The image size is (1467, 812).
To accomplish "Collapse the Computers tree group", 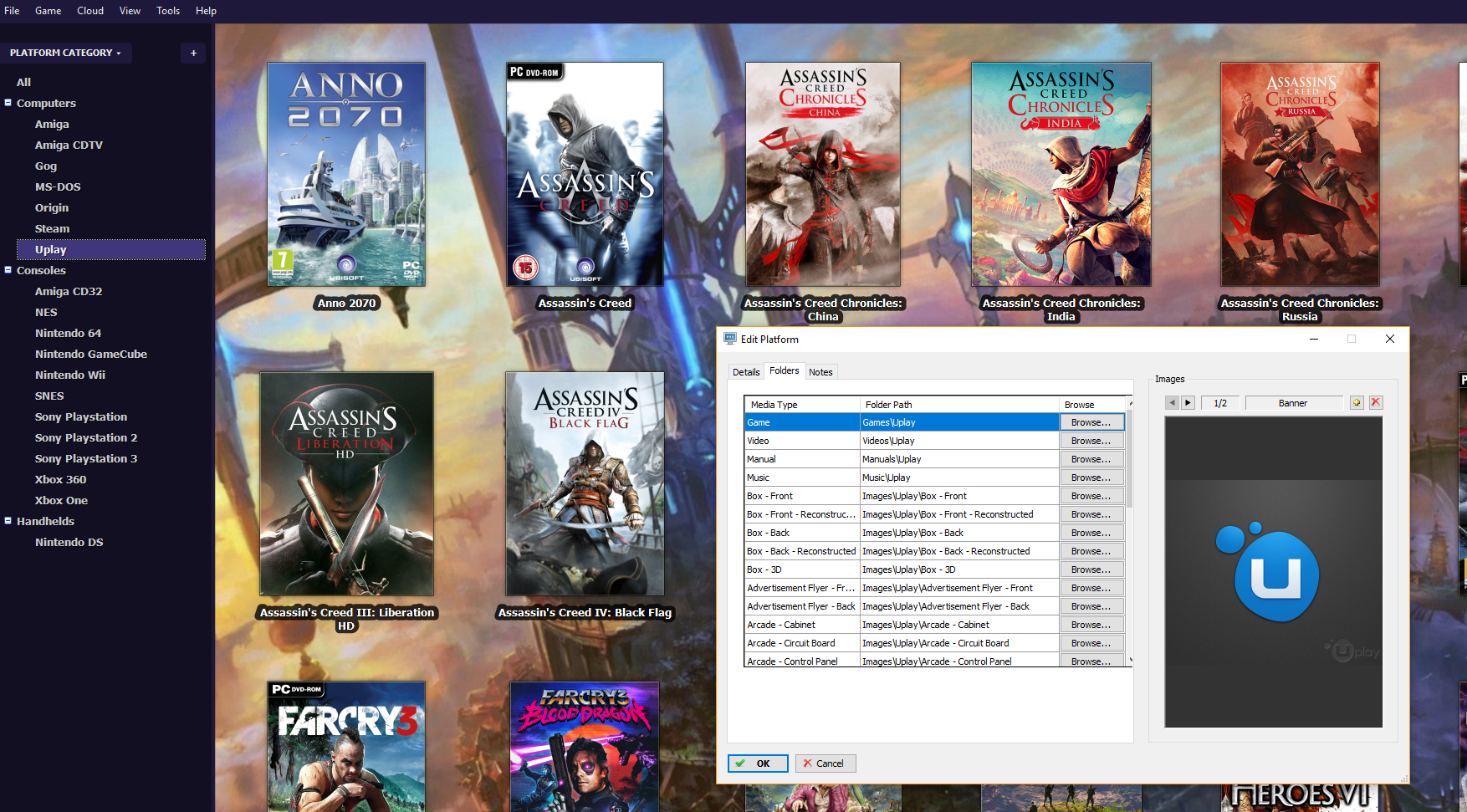I will click(8, 103).
